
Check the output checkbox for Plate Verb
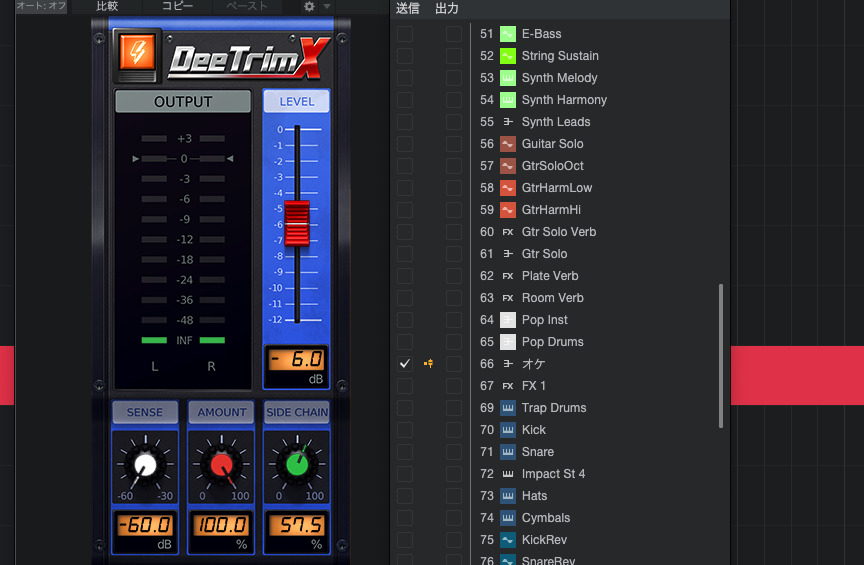tap(454, 276)
